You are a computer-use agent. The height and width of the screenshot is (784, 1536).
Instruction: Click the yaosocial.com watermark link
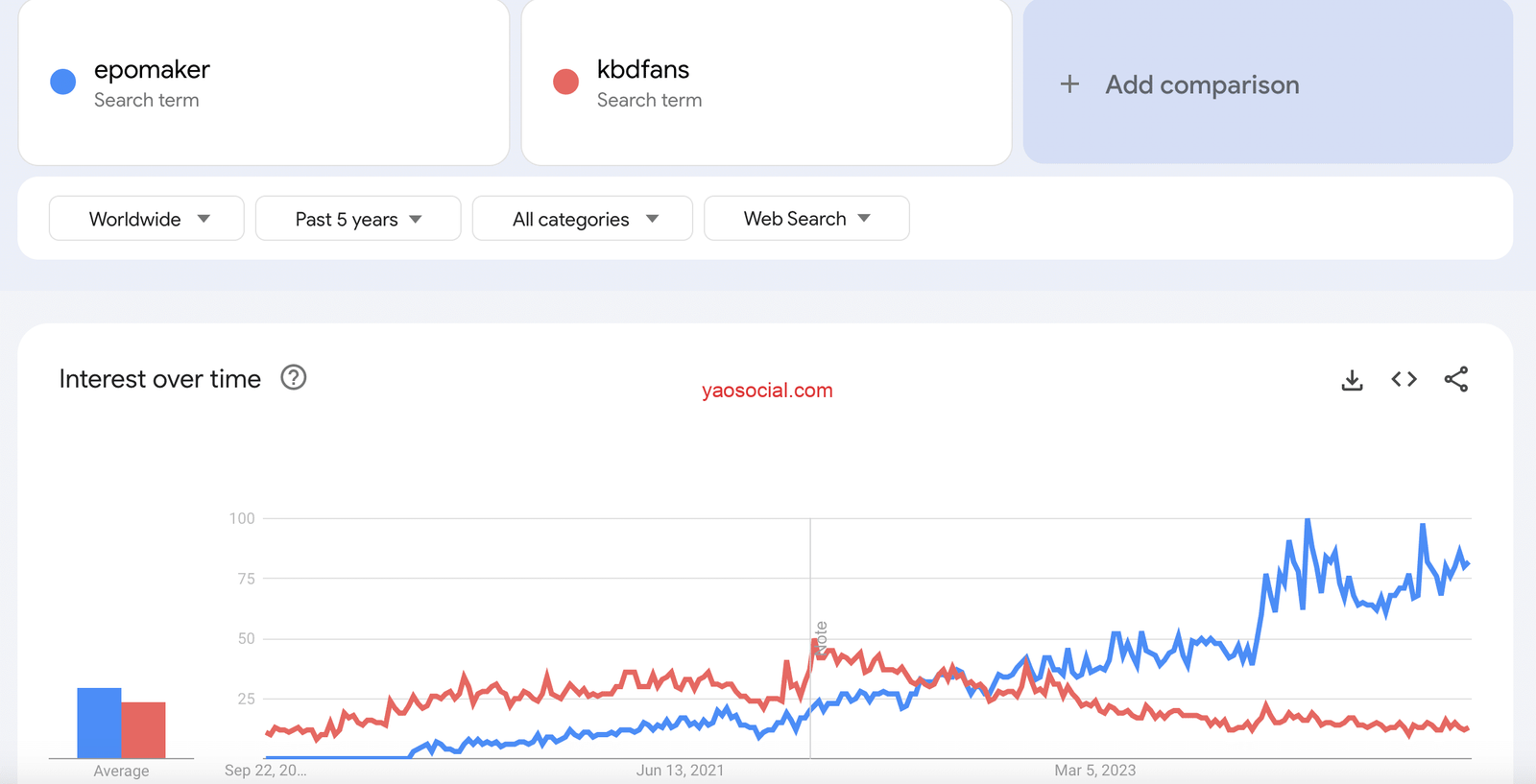(767, 391)
